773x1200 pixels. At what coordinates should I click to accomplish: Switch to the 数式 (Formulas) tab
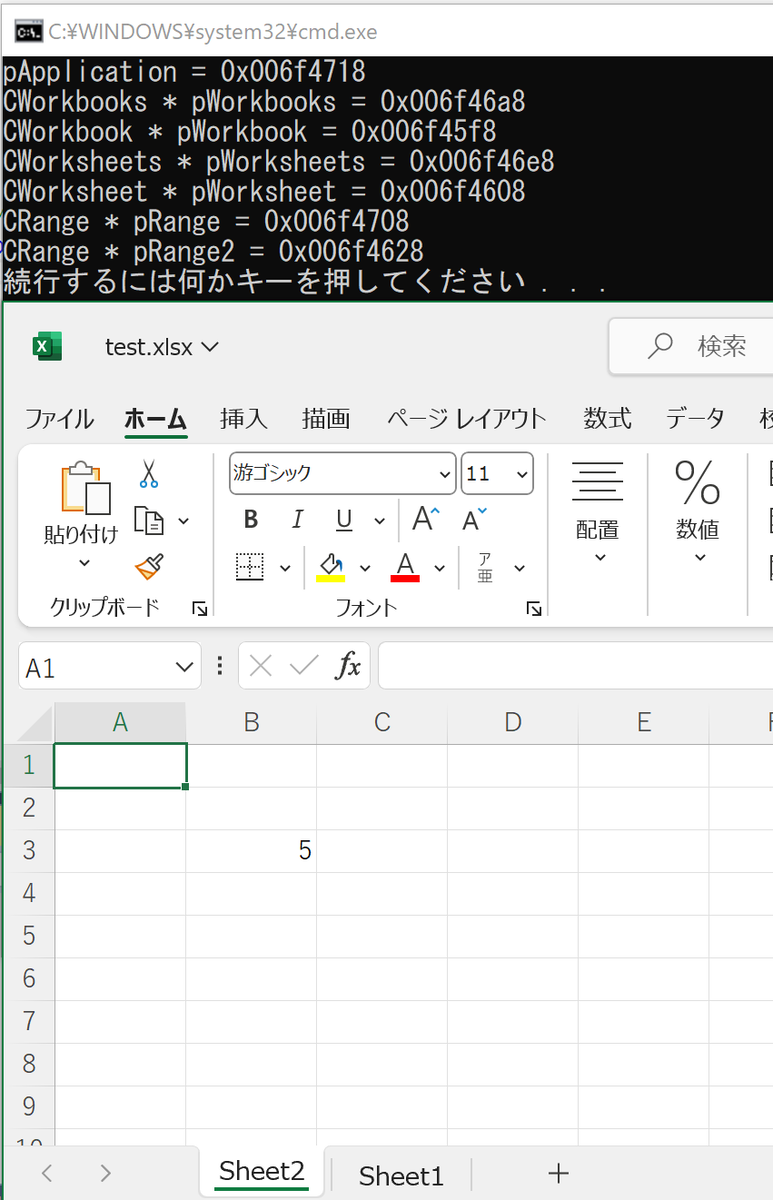click(608, 419)
